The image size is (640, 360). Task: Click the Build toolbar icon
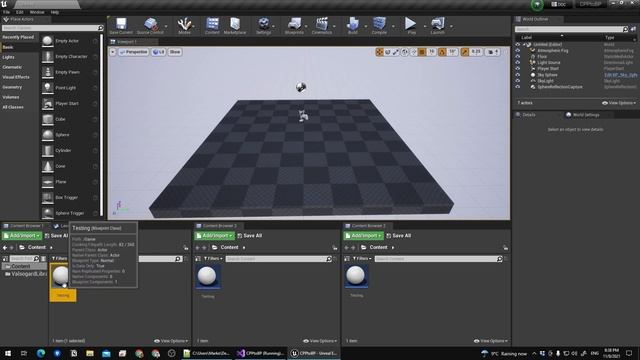tap(353, 26)
